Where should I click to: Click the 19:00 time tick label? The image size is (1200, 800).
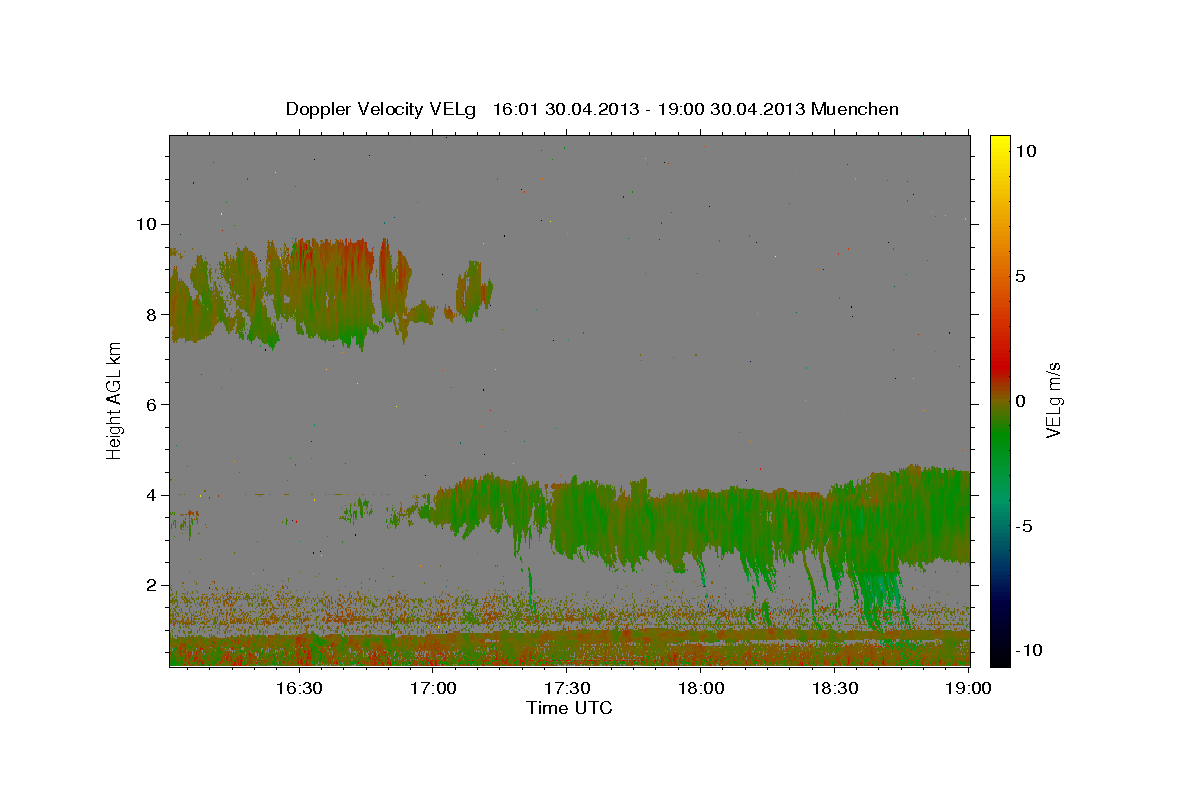coord(969,688)
